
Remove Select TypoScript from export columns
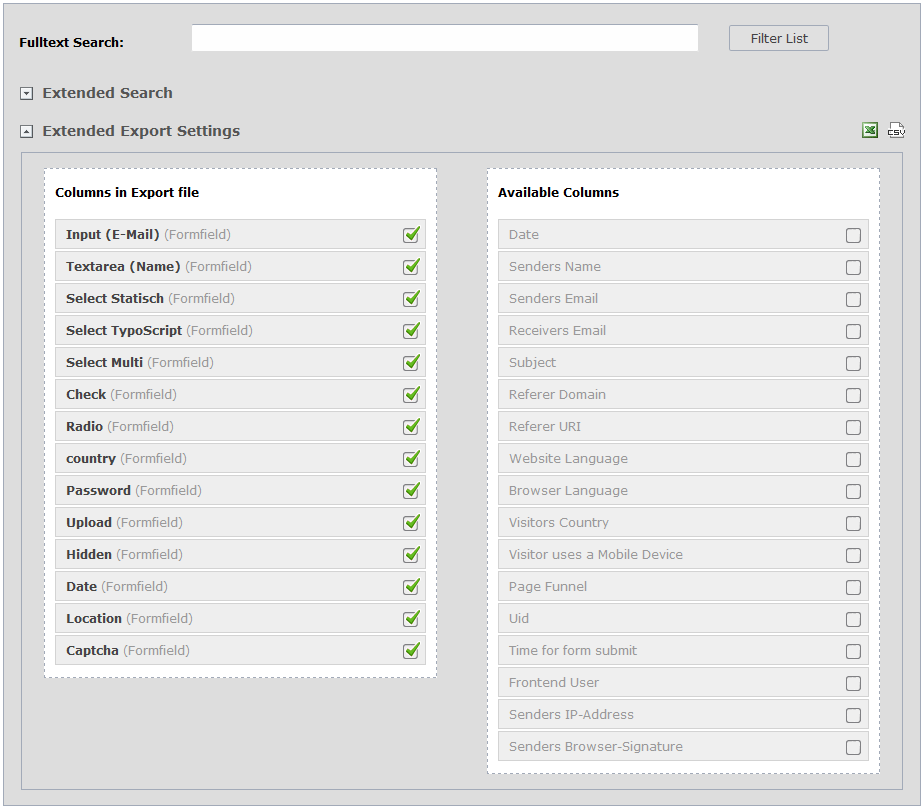pyautogui.click(x=411, y=331)
